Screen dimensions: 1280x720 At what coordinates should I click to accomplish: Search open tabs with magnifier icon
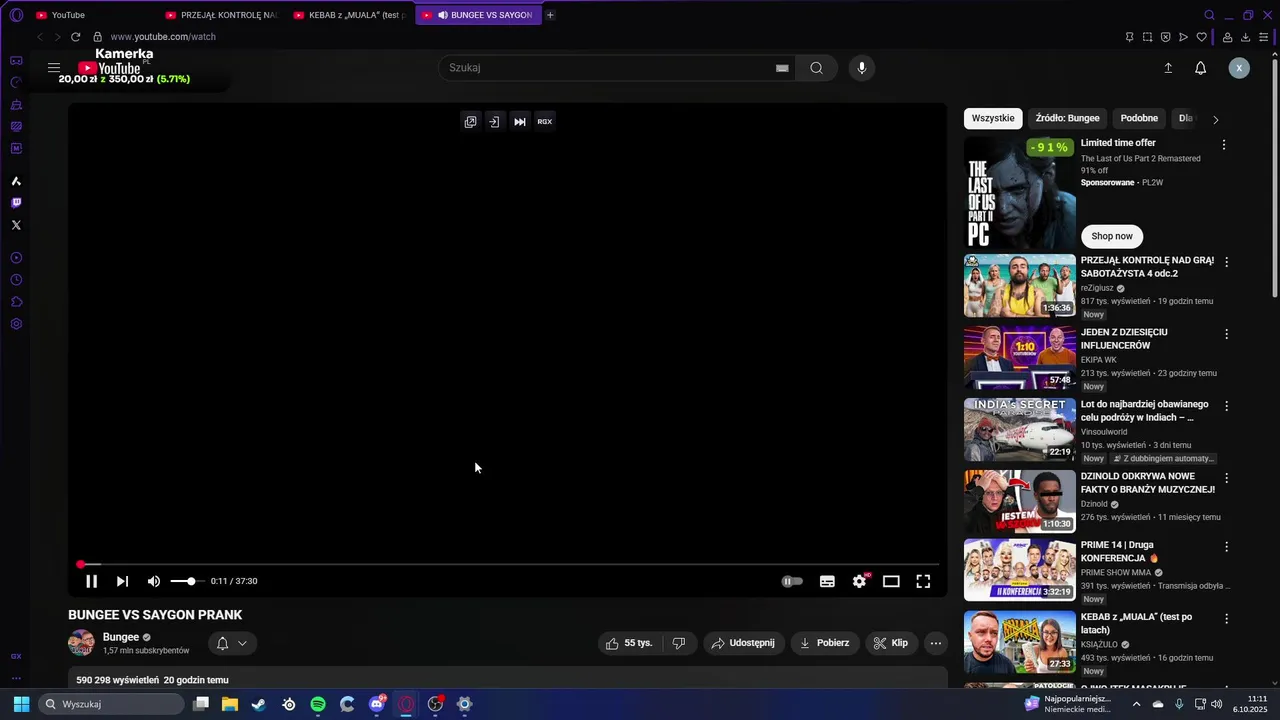coord(1209,15)
